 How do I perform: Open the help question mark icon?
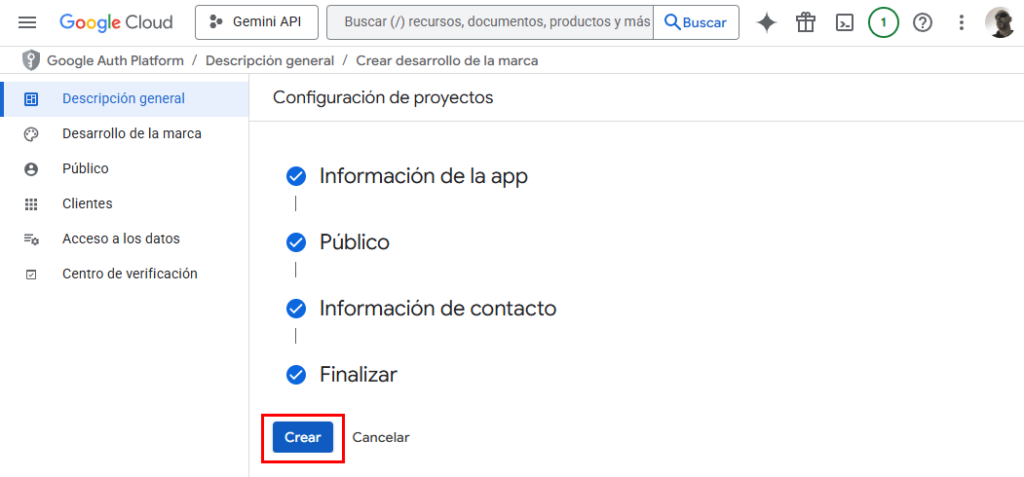coord(922,22)
